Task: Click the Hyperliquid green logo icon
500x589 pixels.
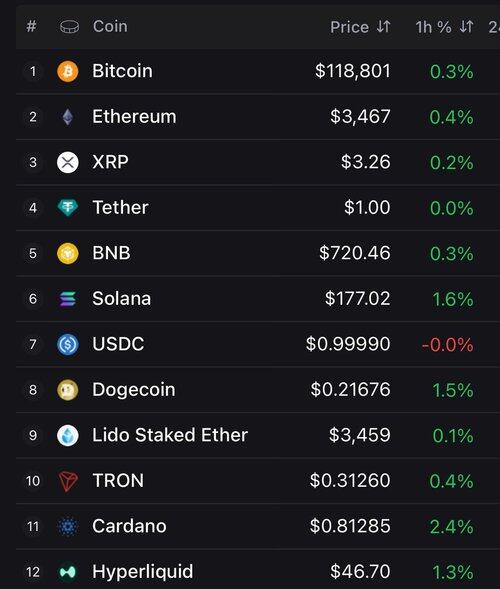Action: [68, 572]
